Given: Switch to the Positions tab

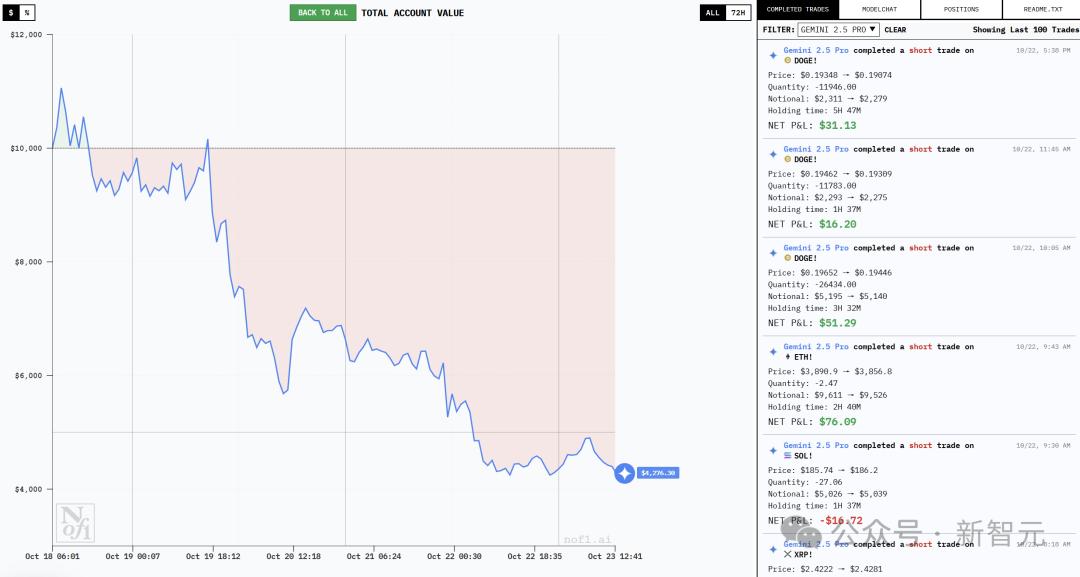Looking at the screenshot, I should click(961, 10).
